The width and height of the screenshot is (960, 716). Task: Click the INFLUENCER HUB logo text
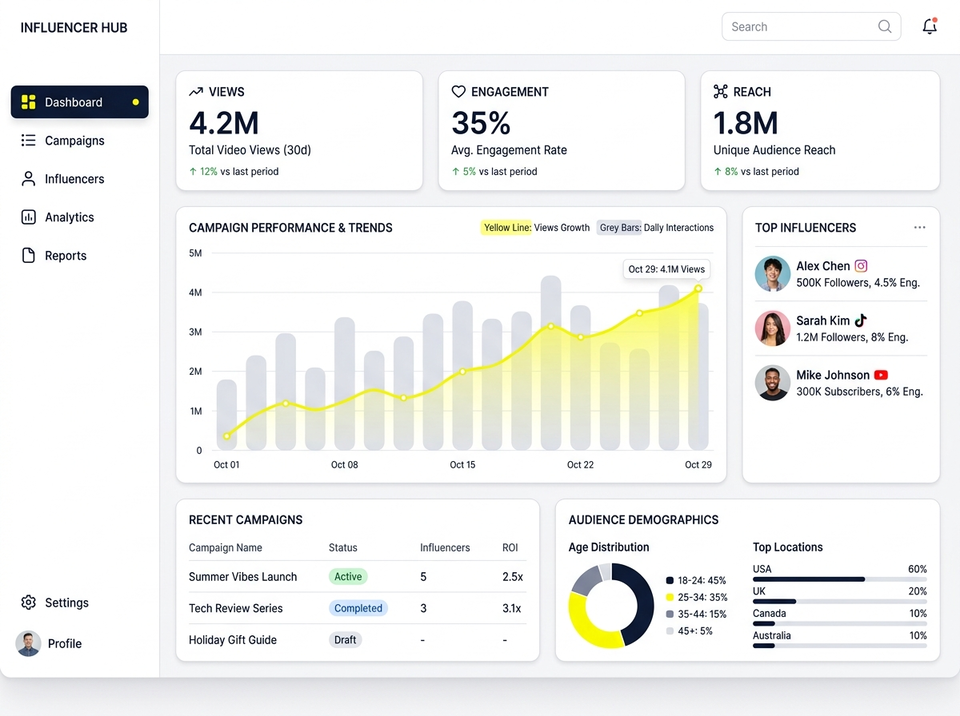point(73,28)
